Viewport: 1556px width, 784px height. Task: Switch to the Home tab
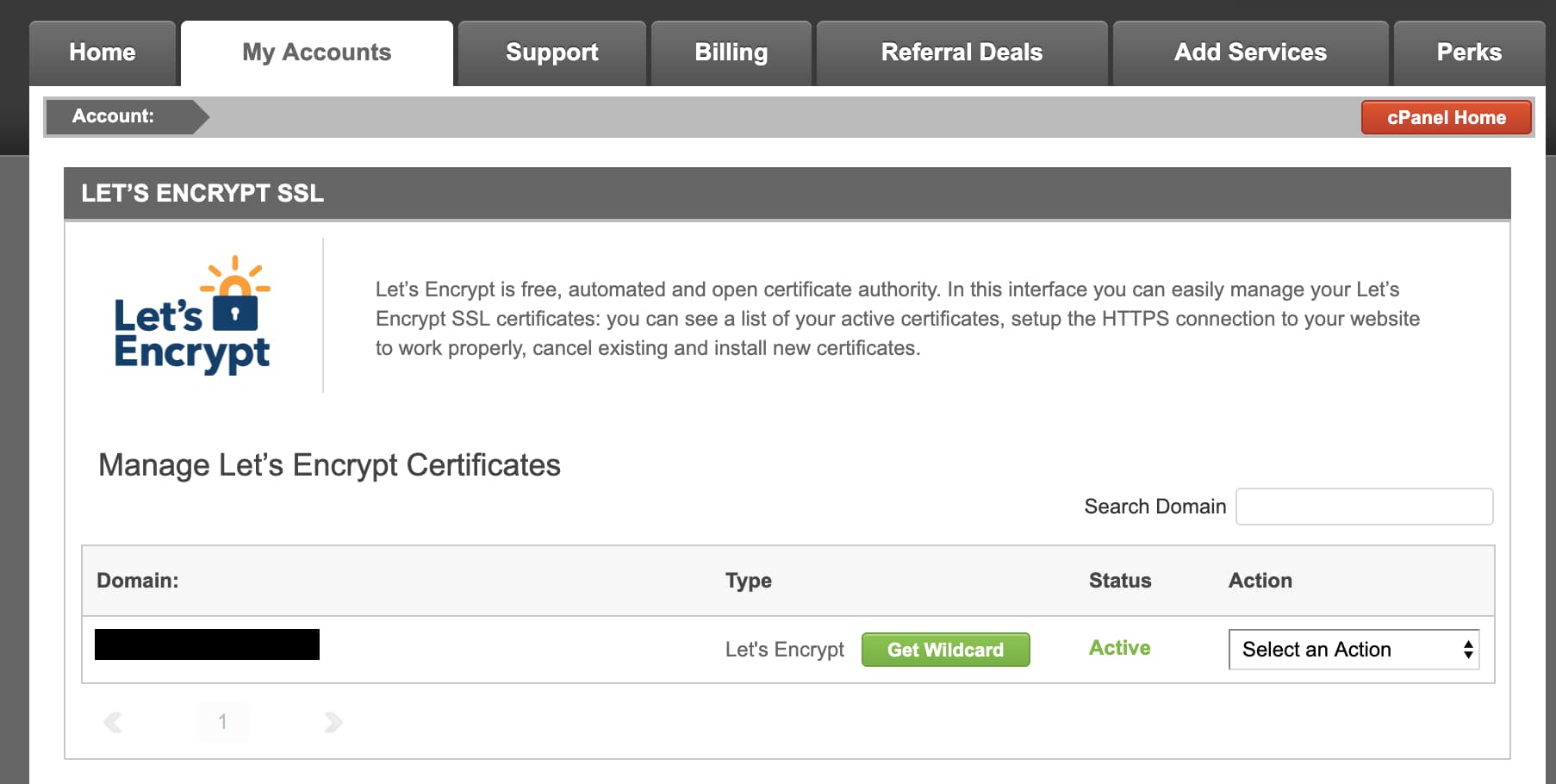point(101,52)
